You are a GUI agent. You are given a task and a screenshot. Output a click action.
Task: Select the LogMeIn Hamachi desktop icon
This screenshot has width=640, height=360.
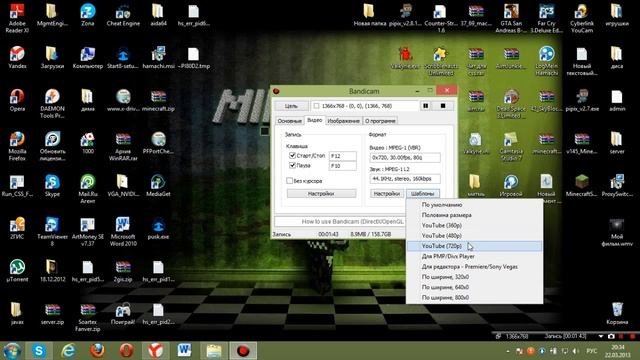click(x=546, y=61)
